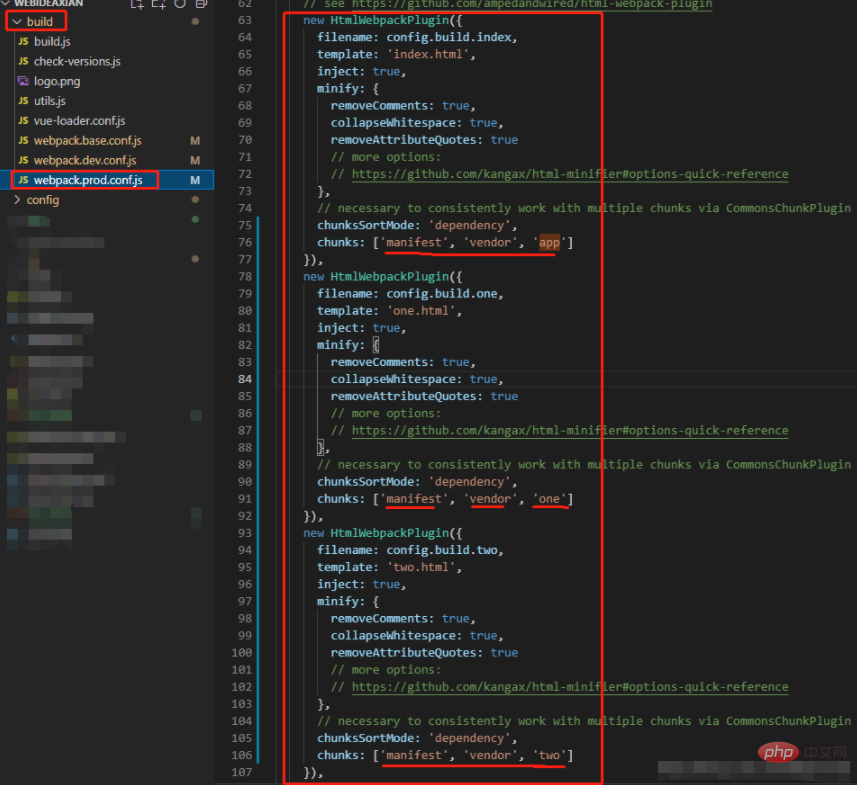The width and height of the screenshot is (857, 785).
Task: Open vue-loader.conf.js file
Action: 80,121
